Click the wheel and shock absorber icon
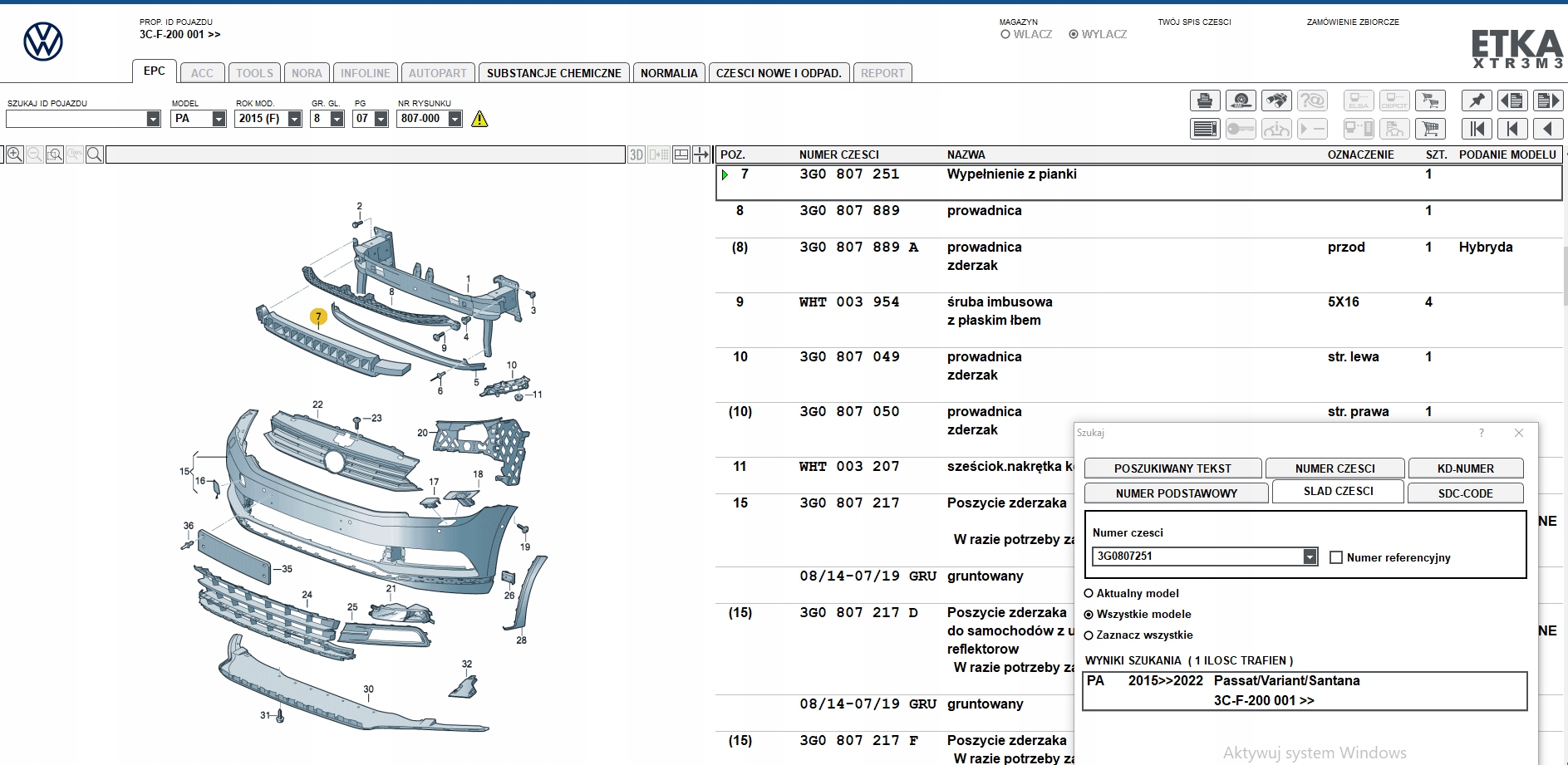This screenshot has width=1568, height=765. tap(1241, 101)
